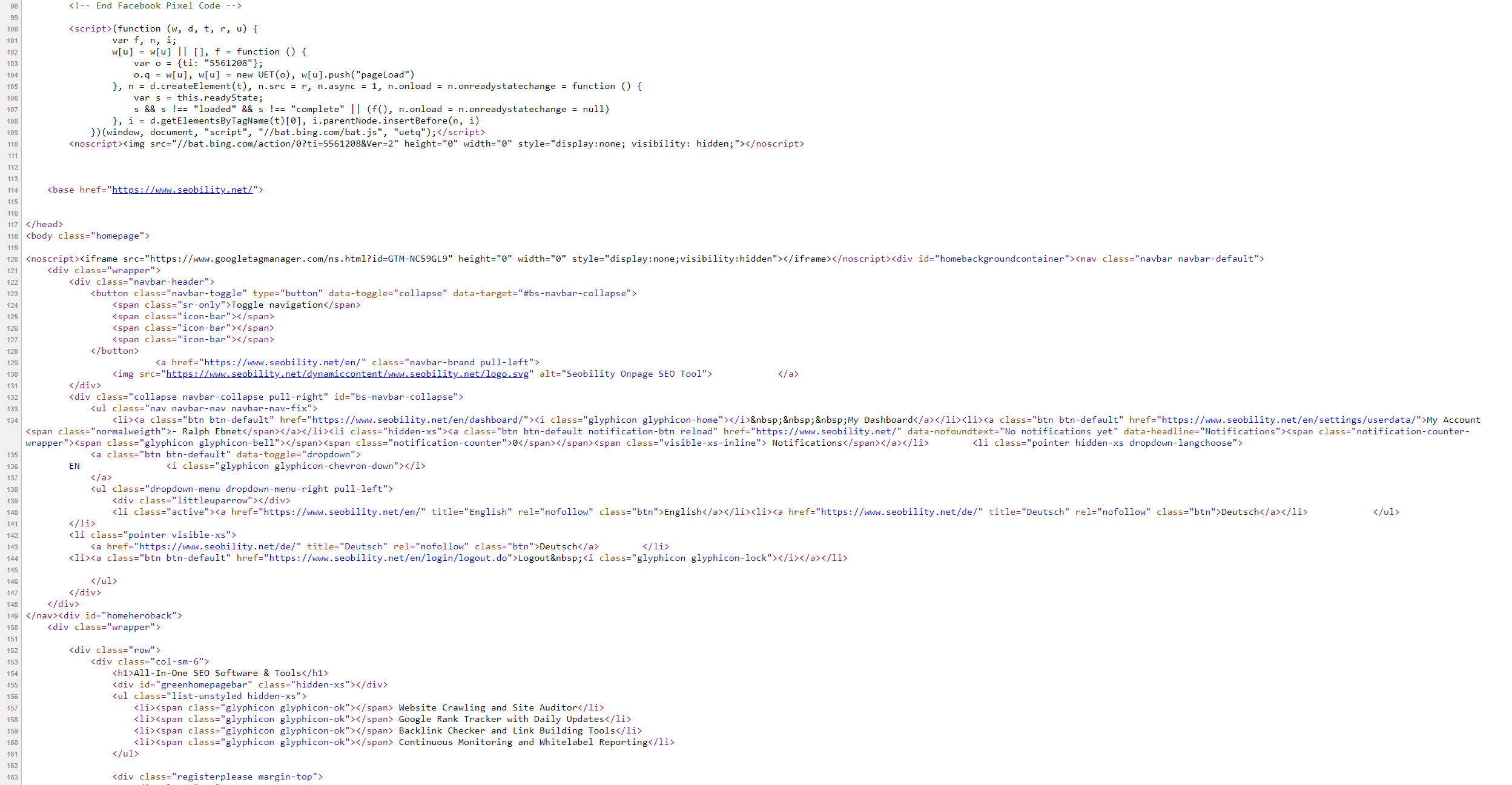Image resolution: width=1512 pixels, height=785 pixels.
Task: Click the div class="littleuparrow" line
Action: (201, 500)
